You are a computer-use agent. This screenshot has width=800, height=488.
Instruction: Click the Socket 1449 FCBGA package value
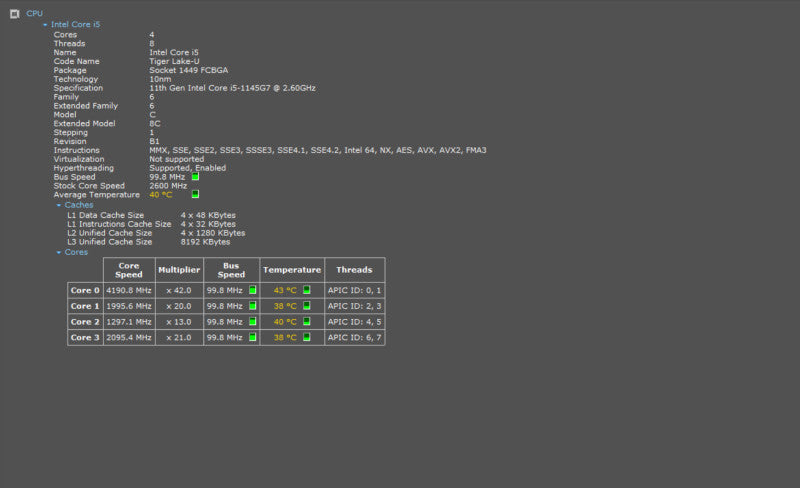click(x=189, y=70)
